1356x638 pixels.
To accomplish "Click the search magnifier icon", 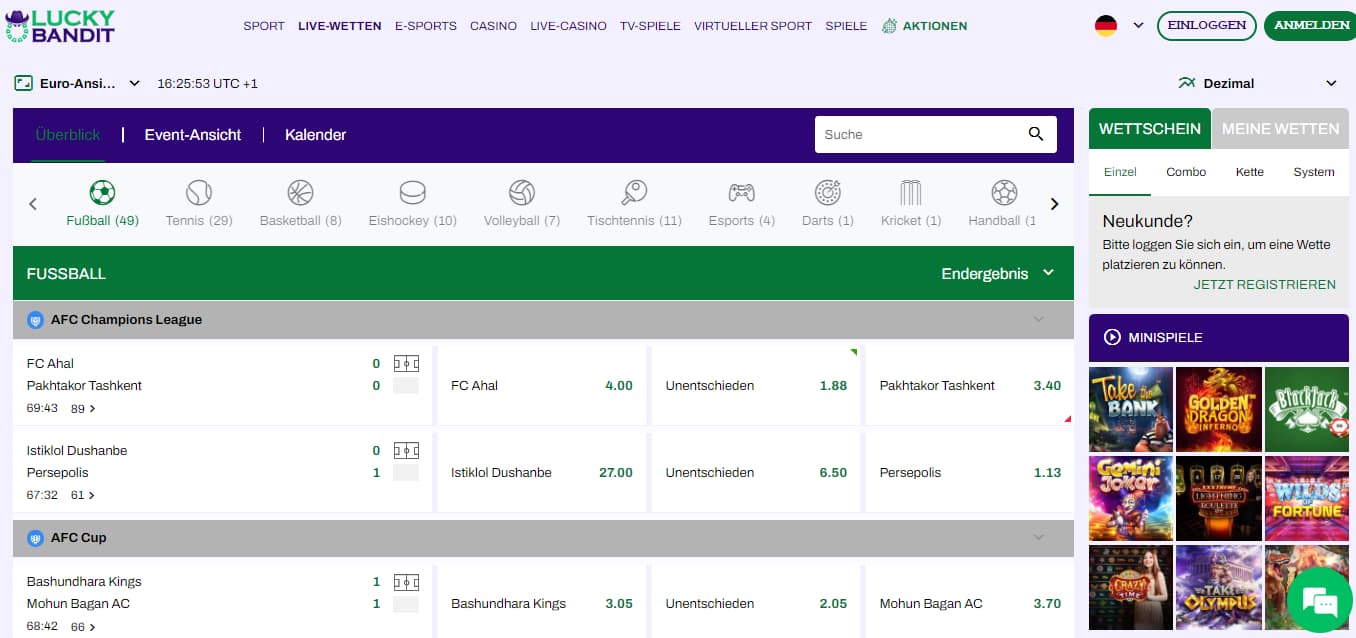I will coord(1036,134).
